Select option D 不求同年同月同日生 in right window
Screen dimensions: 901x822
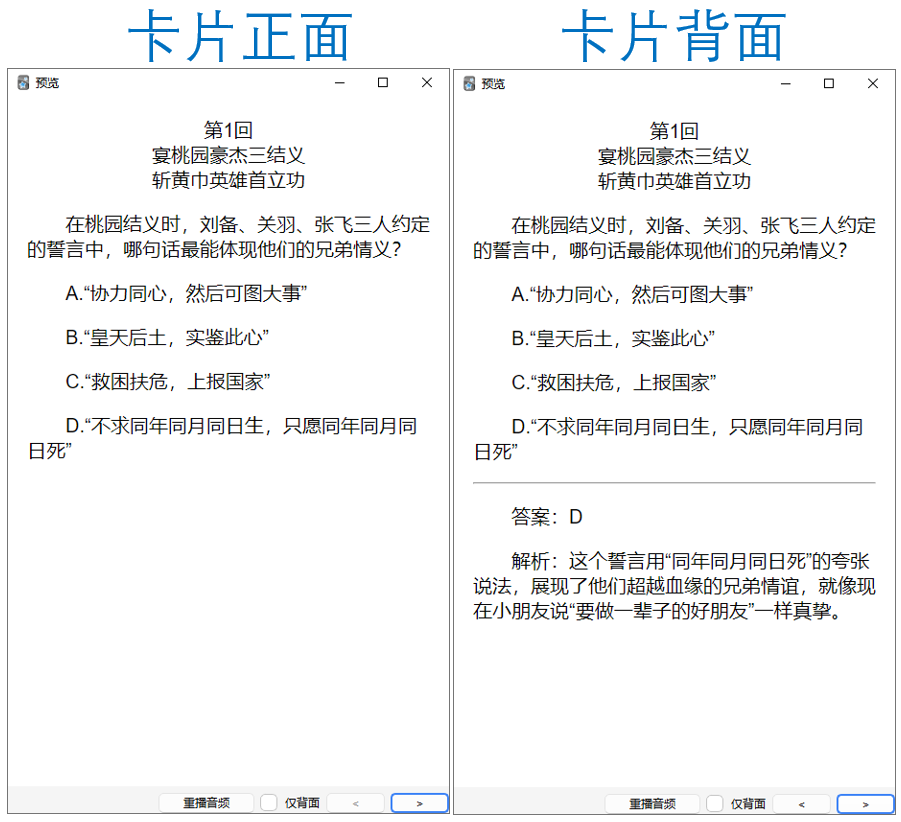click(669, 439)
